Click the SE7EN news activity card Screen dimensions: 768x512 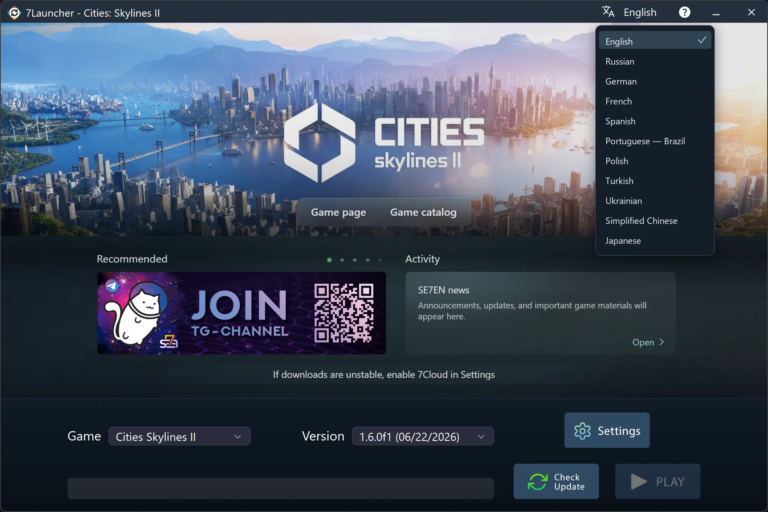[x=540, y=313]
